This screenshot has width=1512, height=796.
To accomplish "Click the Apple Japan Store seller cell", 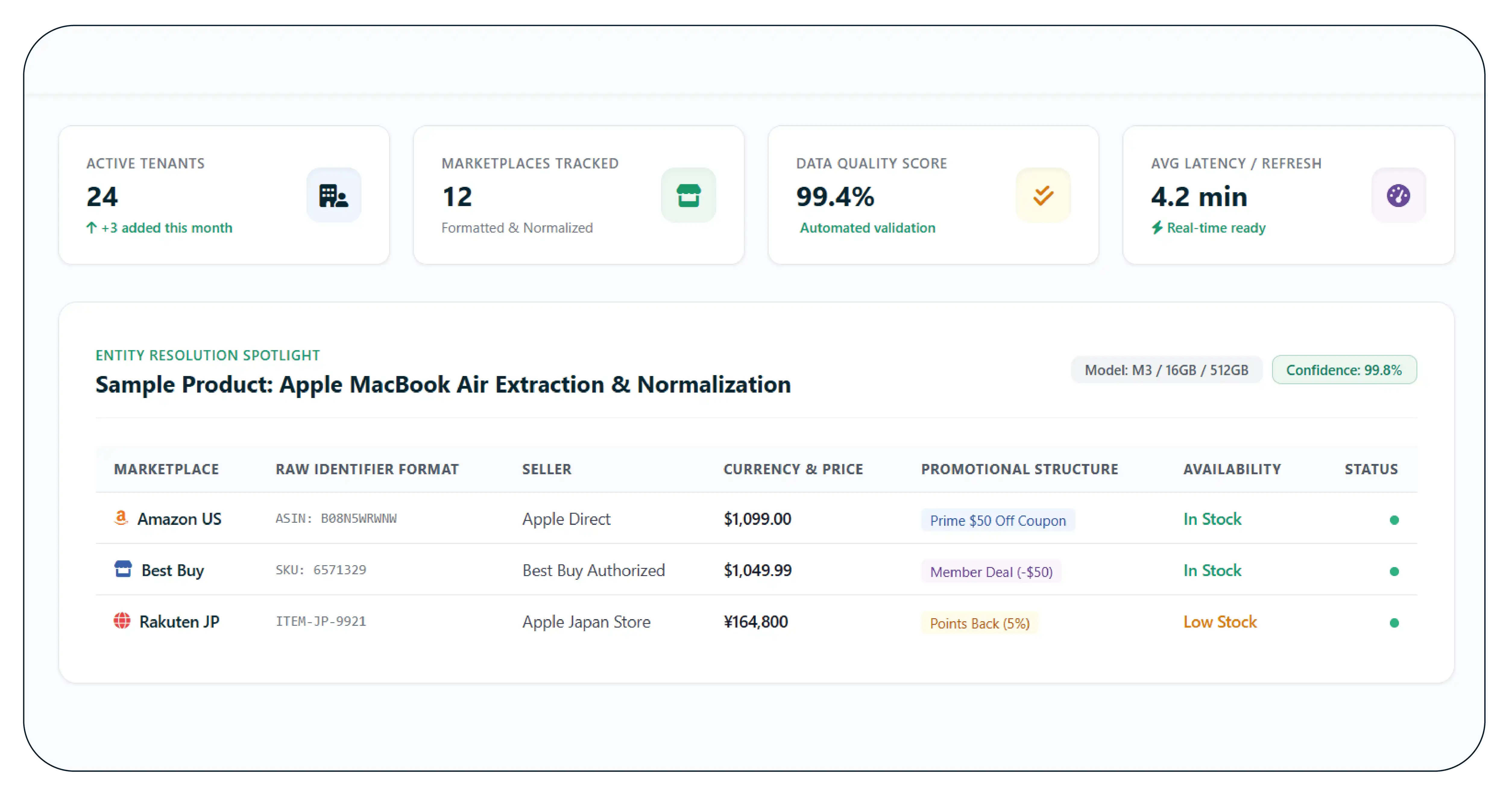I will pyautogui.click(x=586, y=622).
